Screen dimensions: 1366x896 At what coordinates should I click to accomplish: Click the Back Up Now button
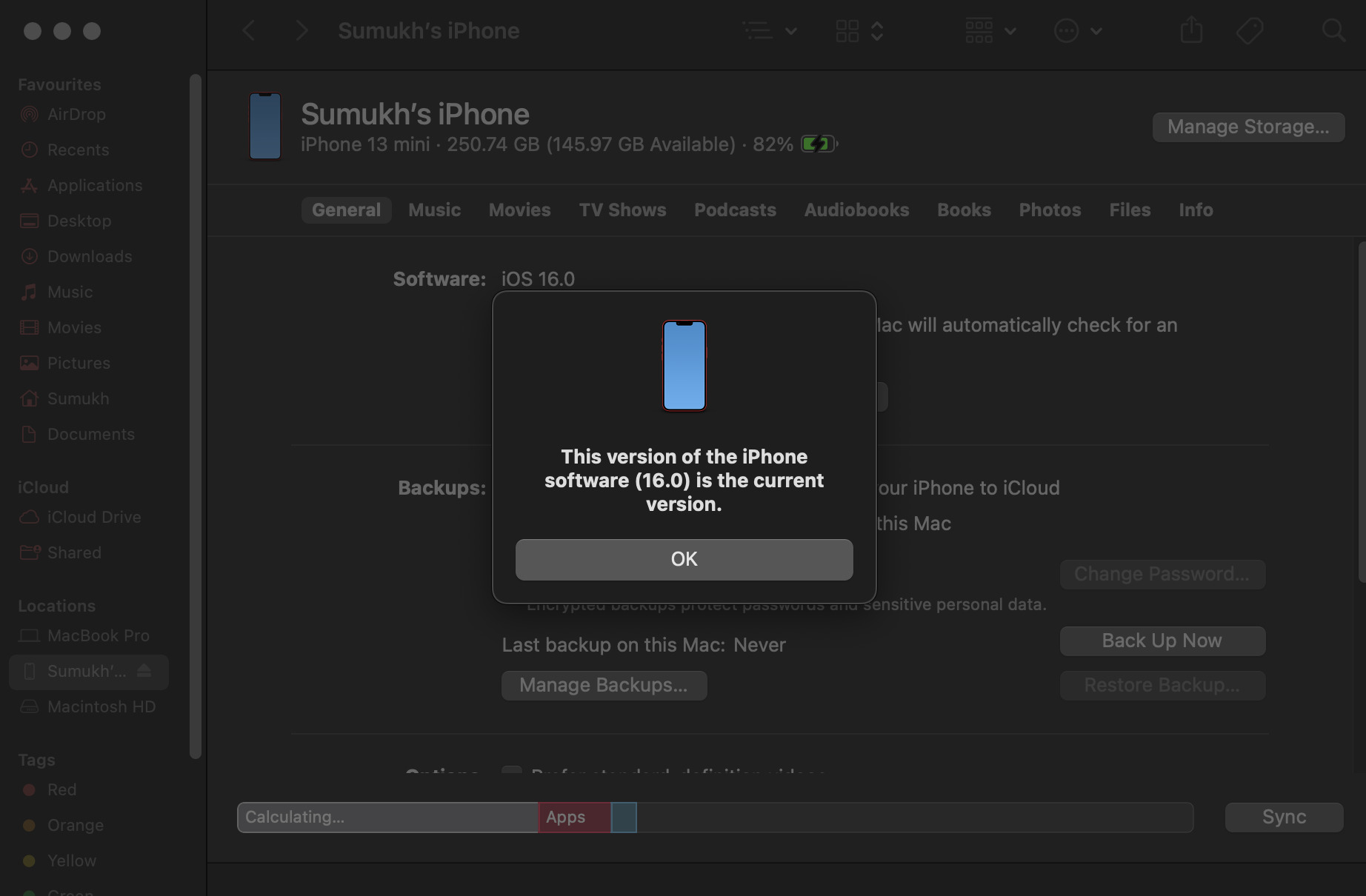[1162, 641]
